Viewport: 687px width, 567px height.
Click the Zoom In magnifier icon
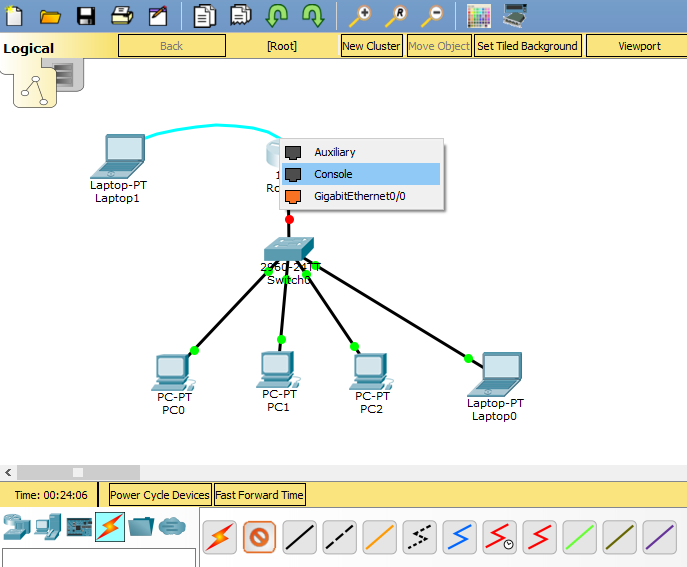[x=358, y=16]
